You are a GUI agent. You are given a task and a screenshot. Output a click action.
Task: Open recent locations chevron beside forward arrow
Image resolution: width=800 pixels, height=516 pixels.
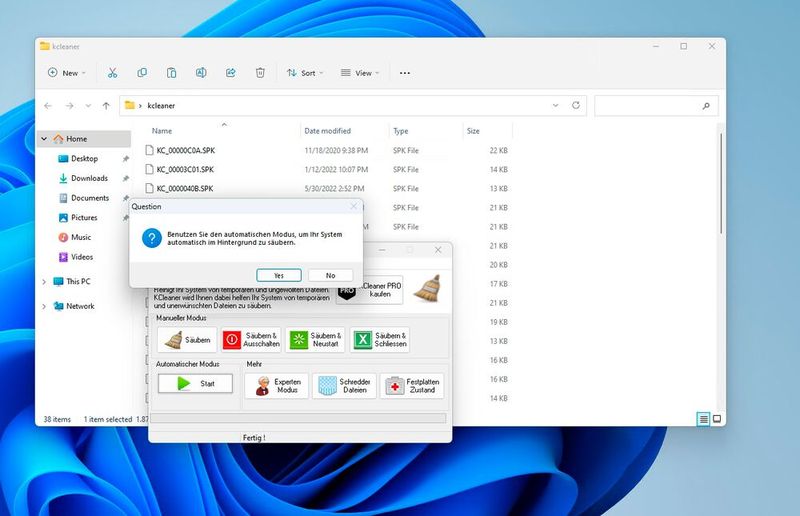tap(88, 106)
